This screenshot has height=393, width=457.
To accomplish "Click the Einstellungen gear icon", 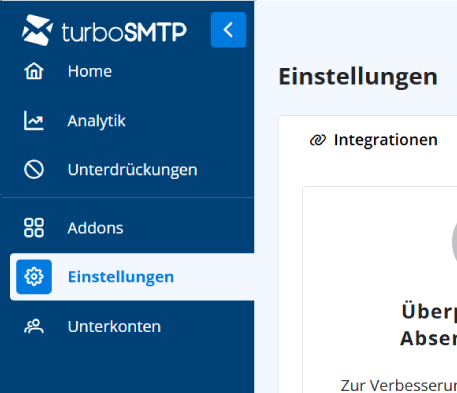I will (x=34, y=277).
